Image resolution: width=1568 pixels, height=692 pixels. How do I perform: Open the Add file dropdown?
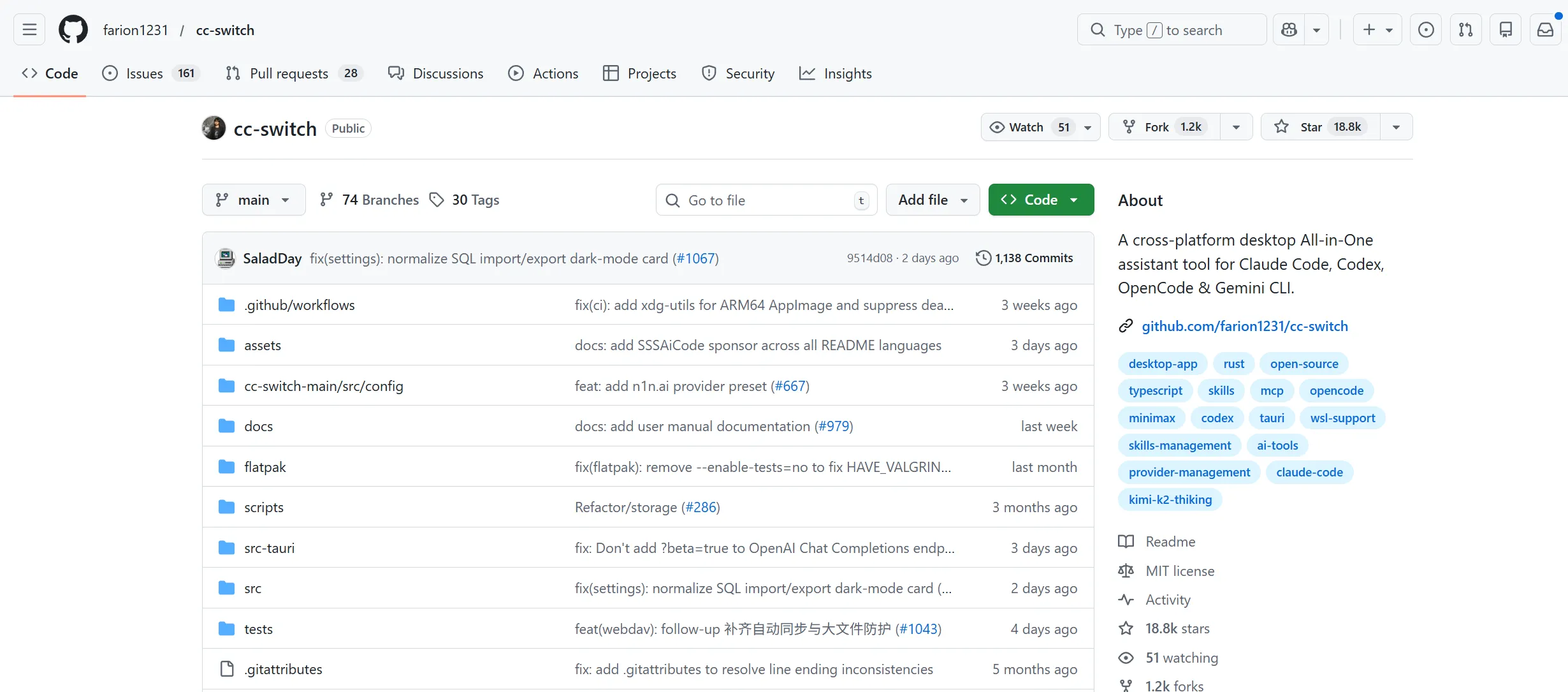coord(932,199)
